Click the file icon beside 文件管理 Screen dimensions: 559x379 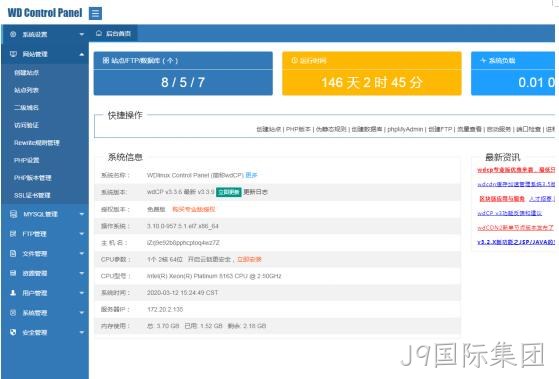pyautogui.click(x=13, y=253)
